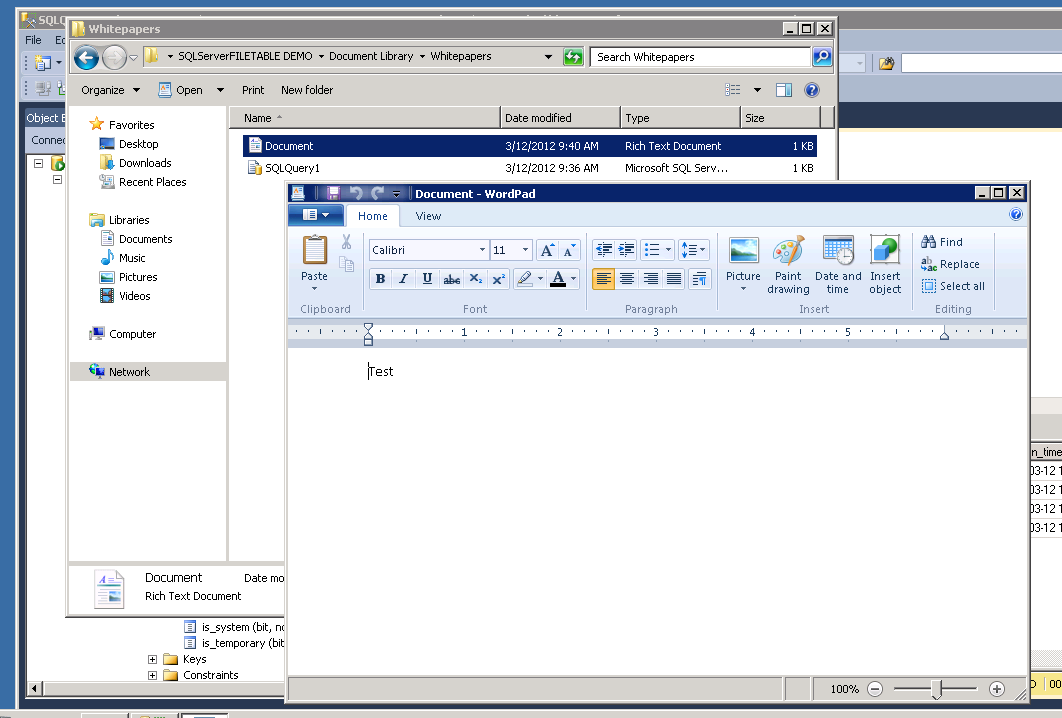Increase the paragraph indent
The image size is (1062, 718).
[627, 250]
